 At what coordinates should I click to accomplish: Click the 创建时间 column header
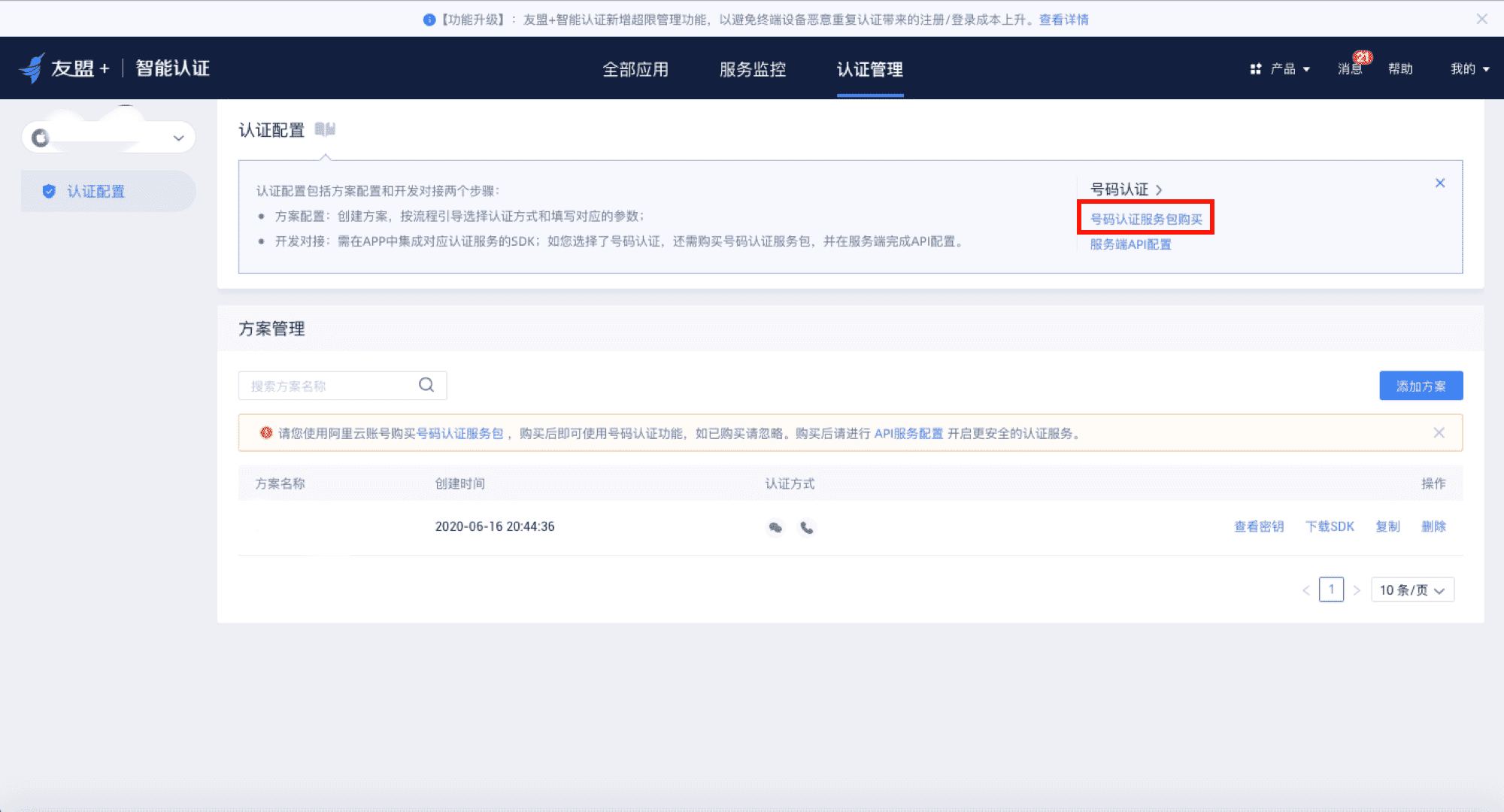click(459, 483)
